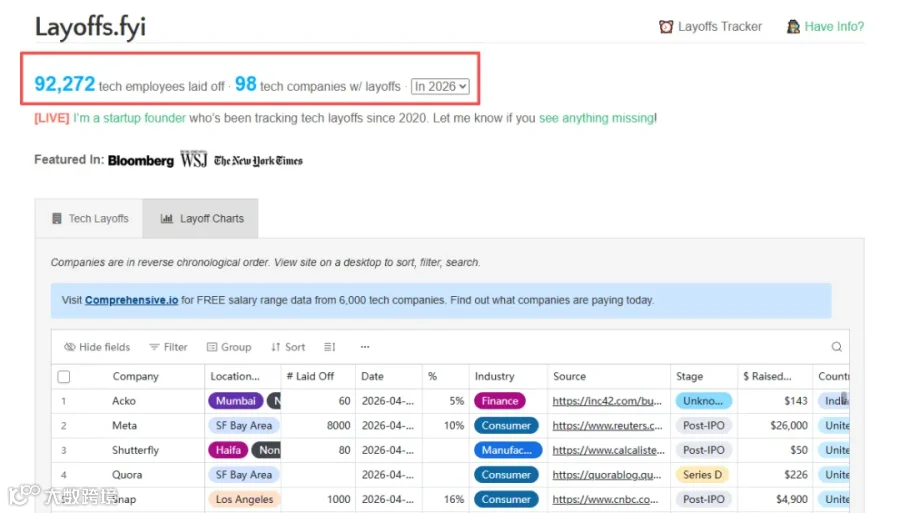
Task: Click the Los Angeles location tag
Action: coord(244,499)
